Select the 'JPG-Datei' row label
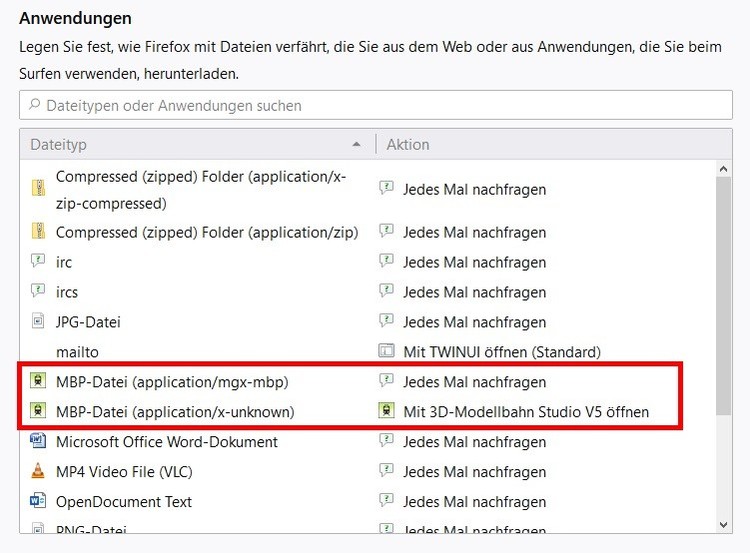750x553 pixels. click(x=88, y=322)
